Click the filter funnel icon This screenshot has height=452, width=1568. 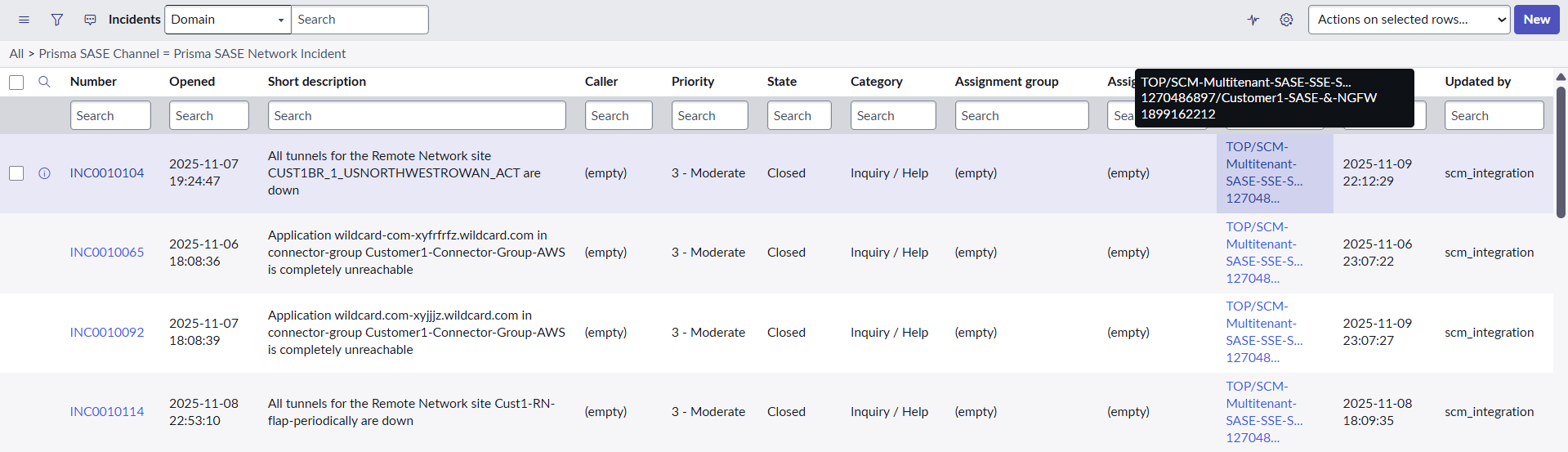[57, 20]
